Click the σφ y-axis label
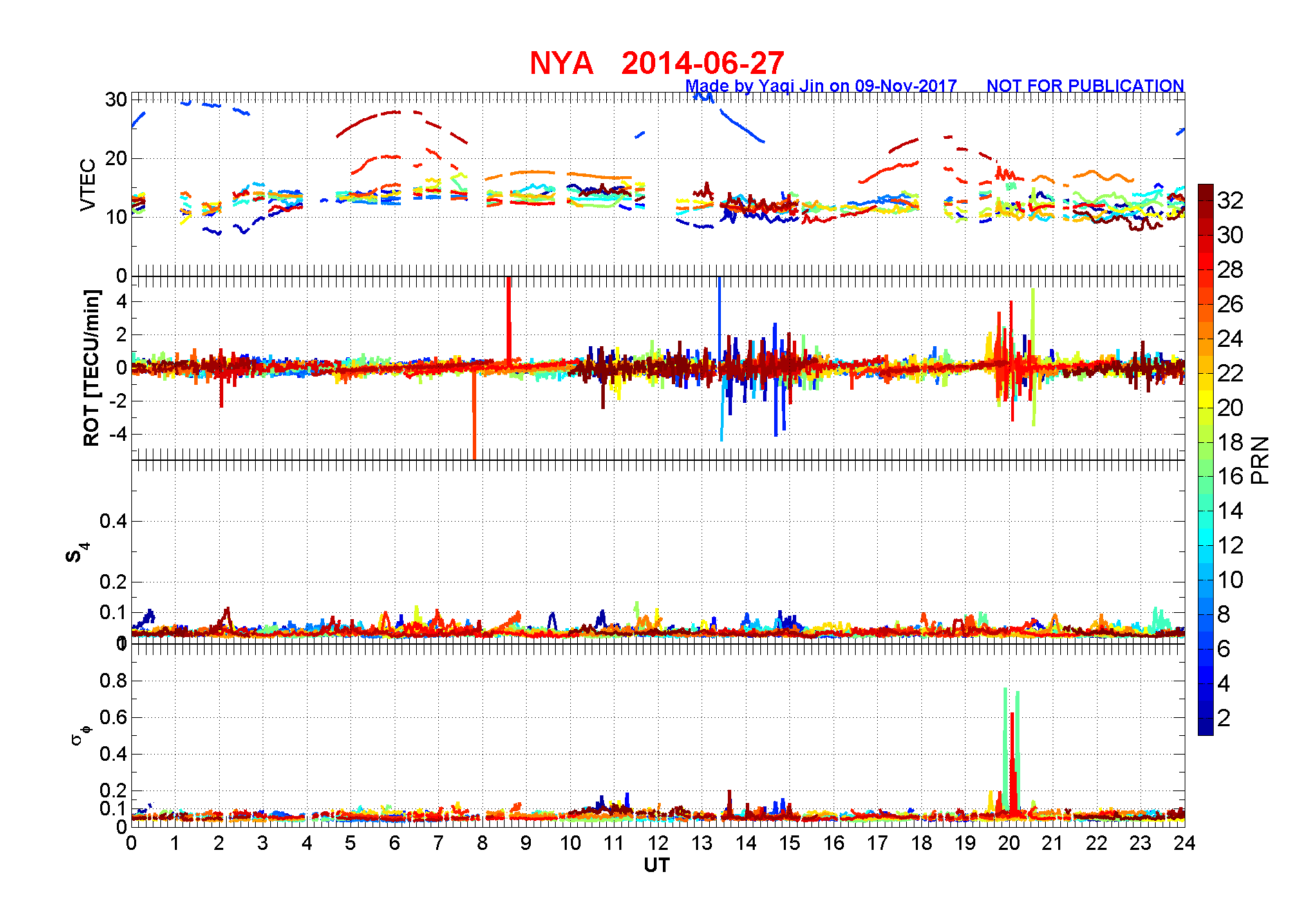This screenshot has height=919, width=1316. (x=81, y=735)
